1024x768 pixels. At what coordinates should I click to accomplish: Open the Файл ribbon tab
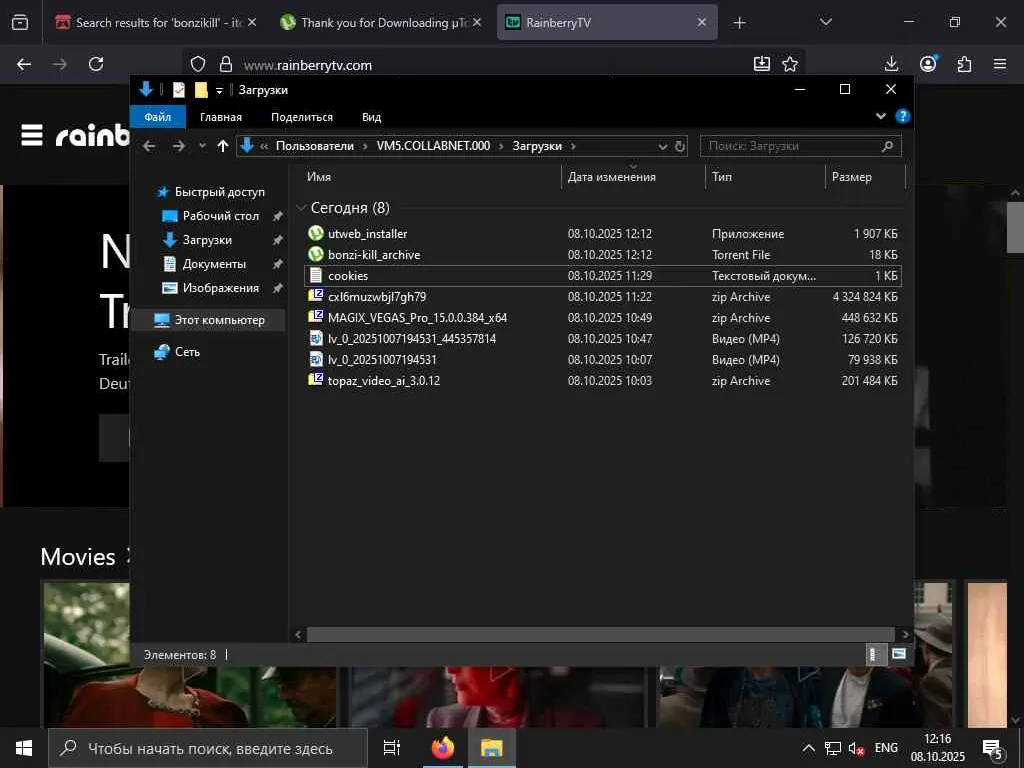[157, 117]
